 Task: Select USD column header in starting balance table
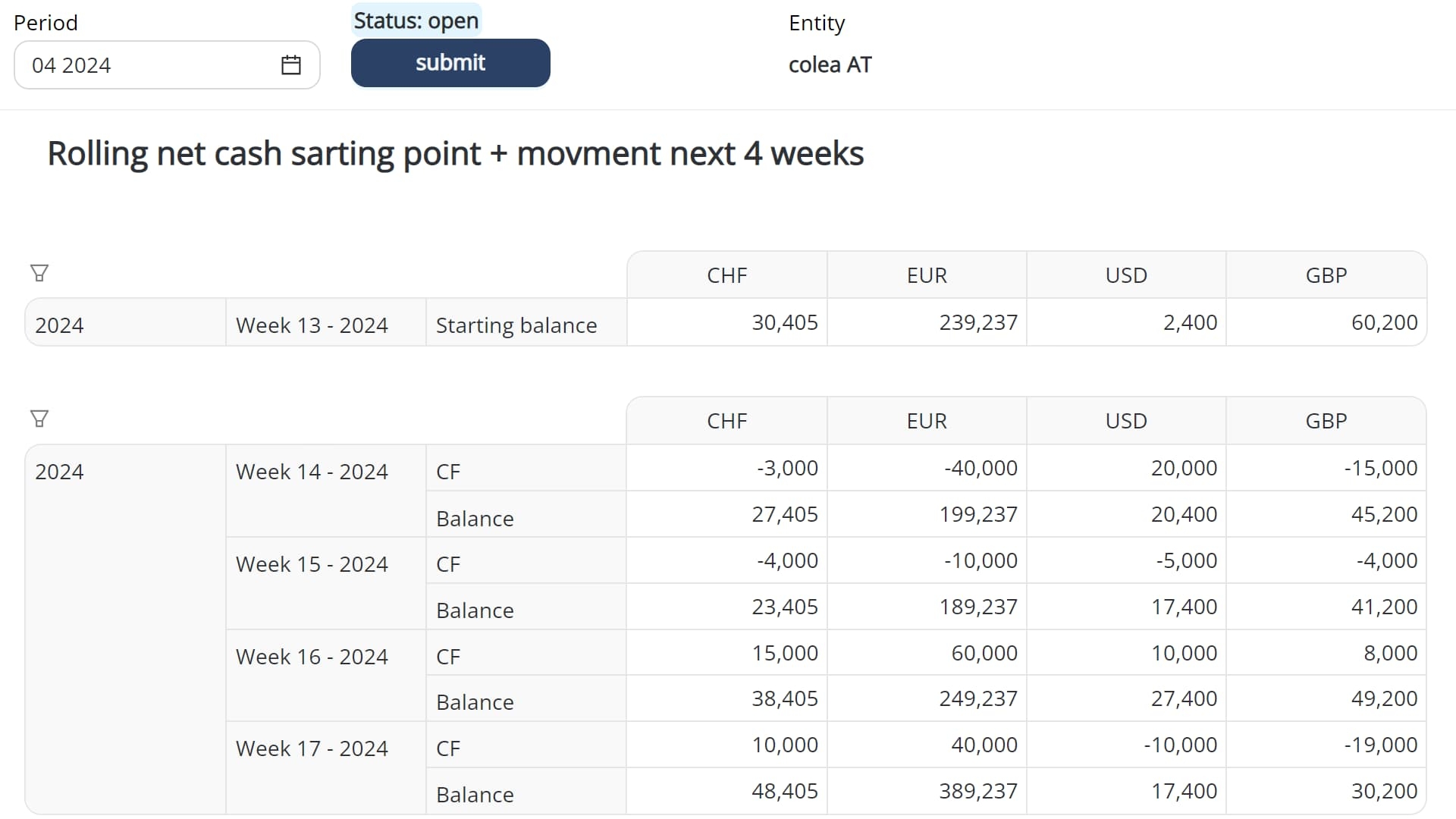[x=1125, y=275]
